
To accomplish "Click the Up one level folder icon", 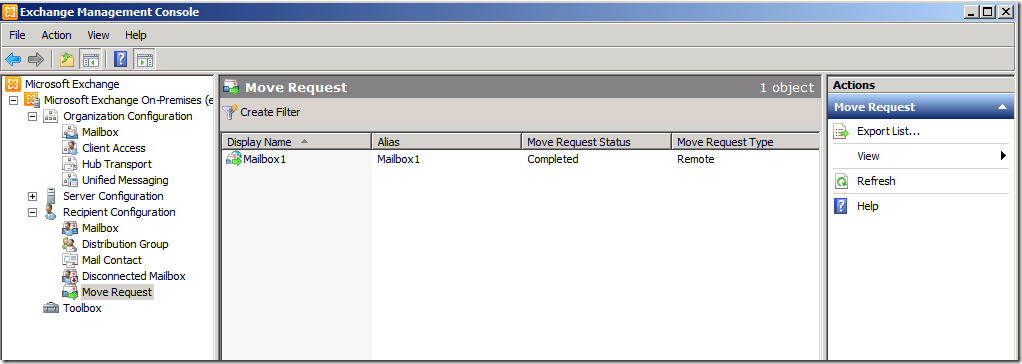I will tap(66, 60).
